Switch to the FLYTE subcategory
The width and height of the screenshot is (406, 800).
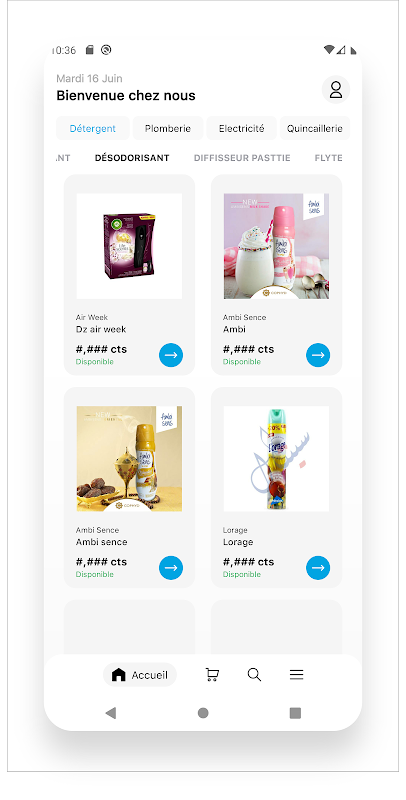(x=328, y=158)
